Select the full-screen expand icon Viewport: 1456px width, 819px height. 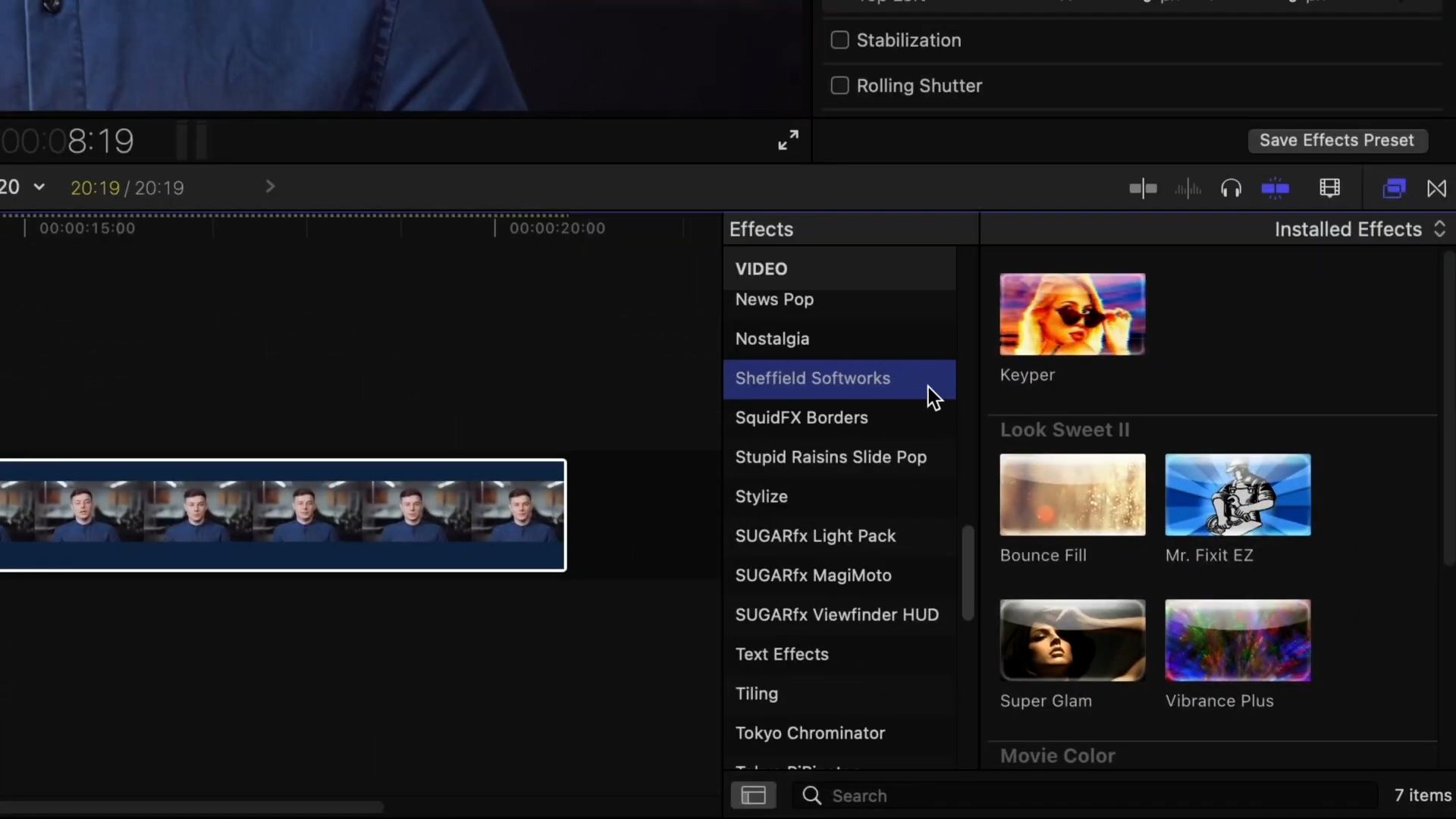789,140
